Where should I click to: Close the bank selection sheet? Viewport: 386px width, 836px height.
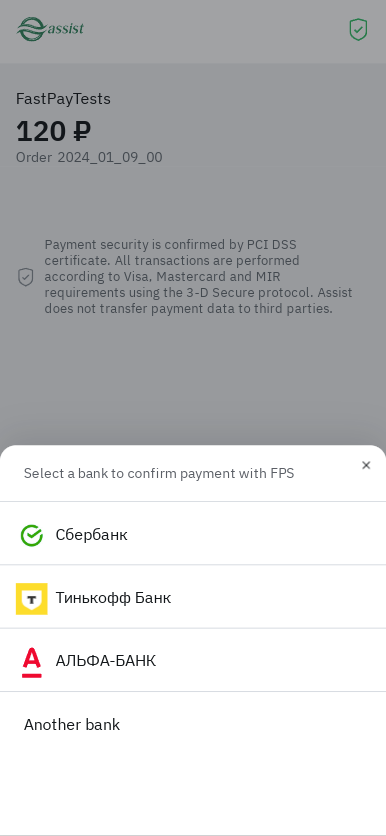click(x=366, y=465)
